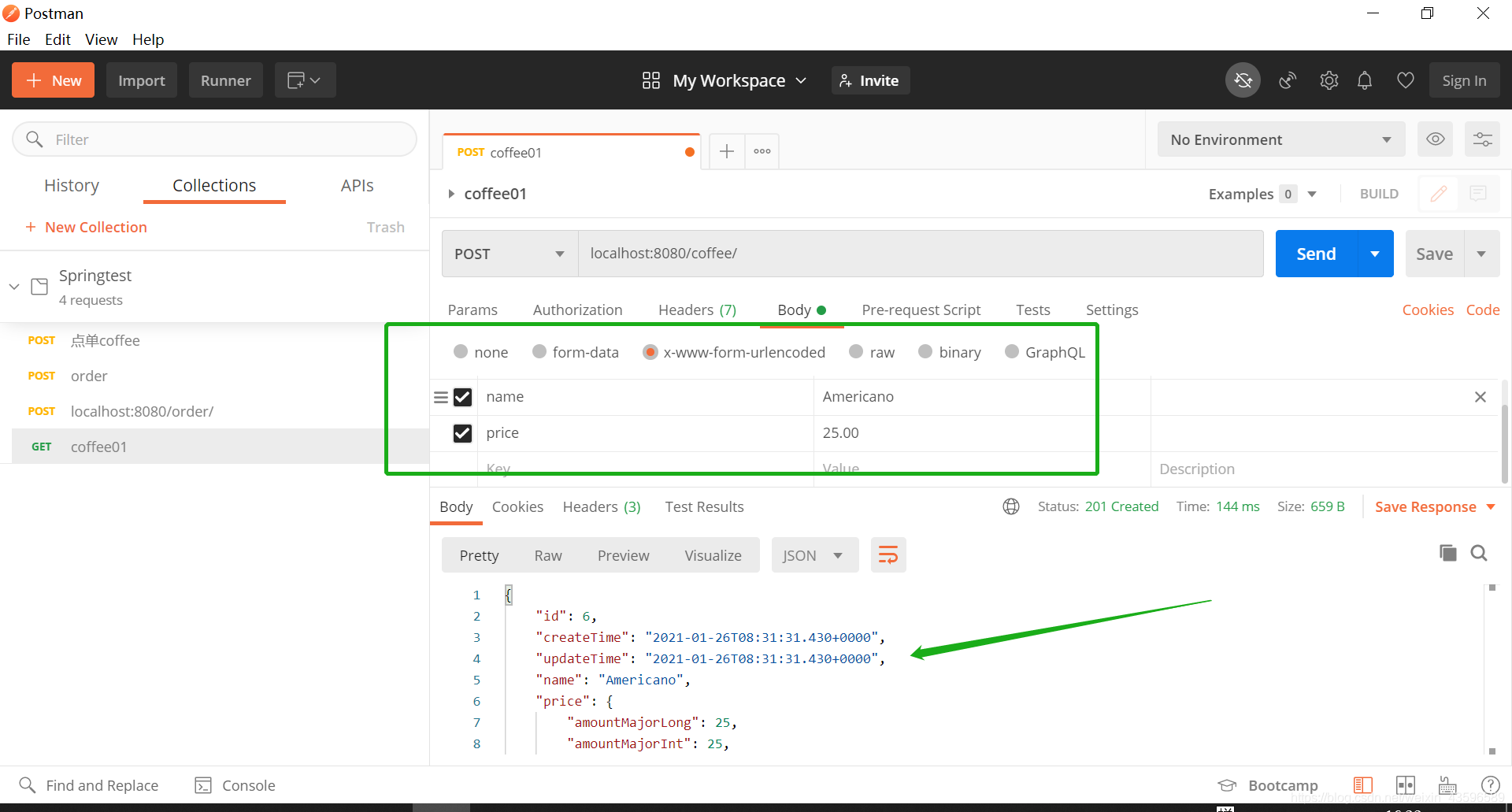
Task: Click Find and Replace in status bar
Action: 88,785
